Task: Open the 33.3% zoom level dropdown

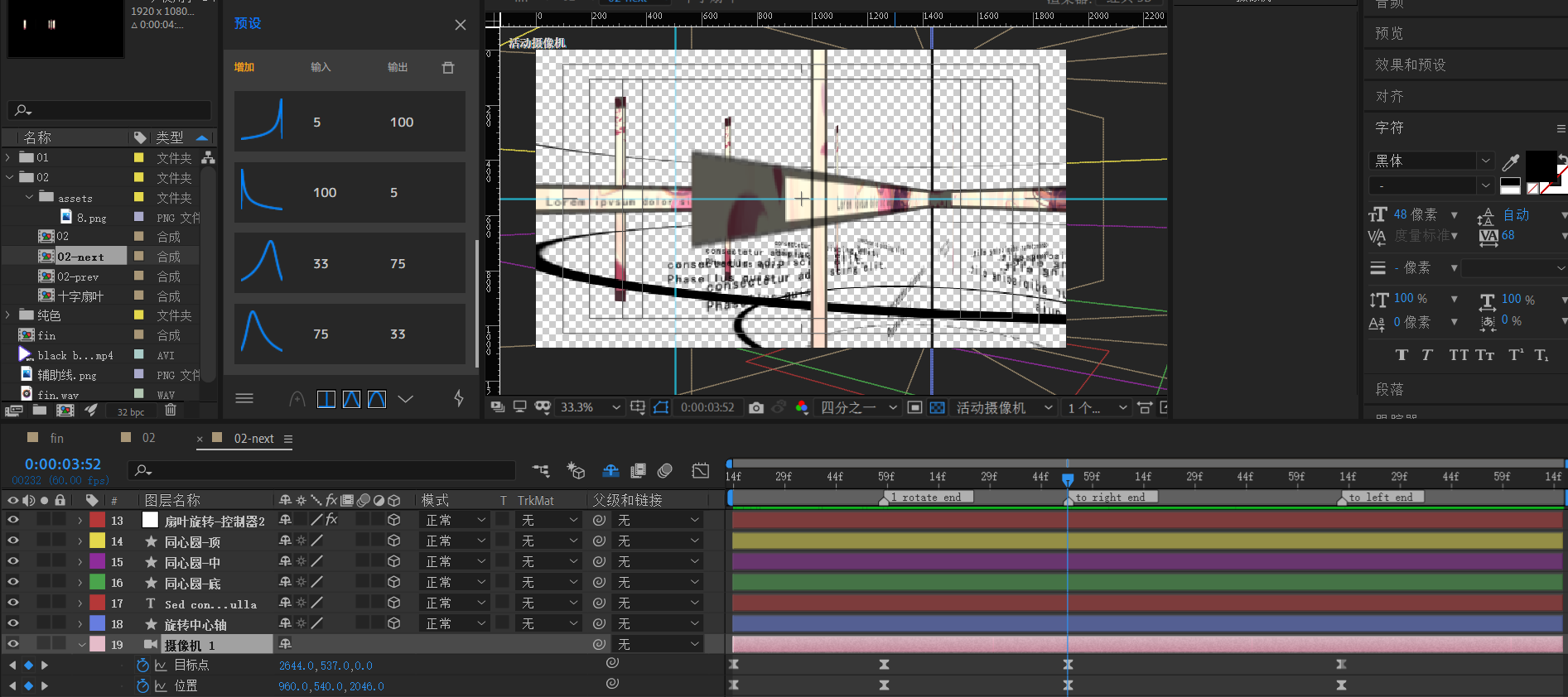Action: [x=590, y=407]
